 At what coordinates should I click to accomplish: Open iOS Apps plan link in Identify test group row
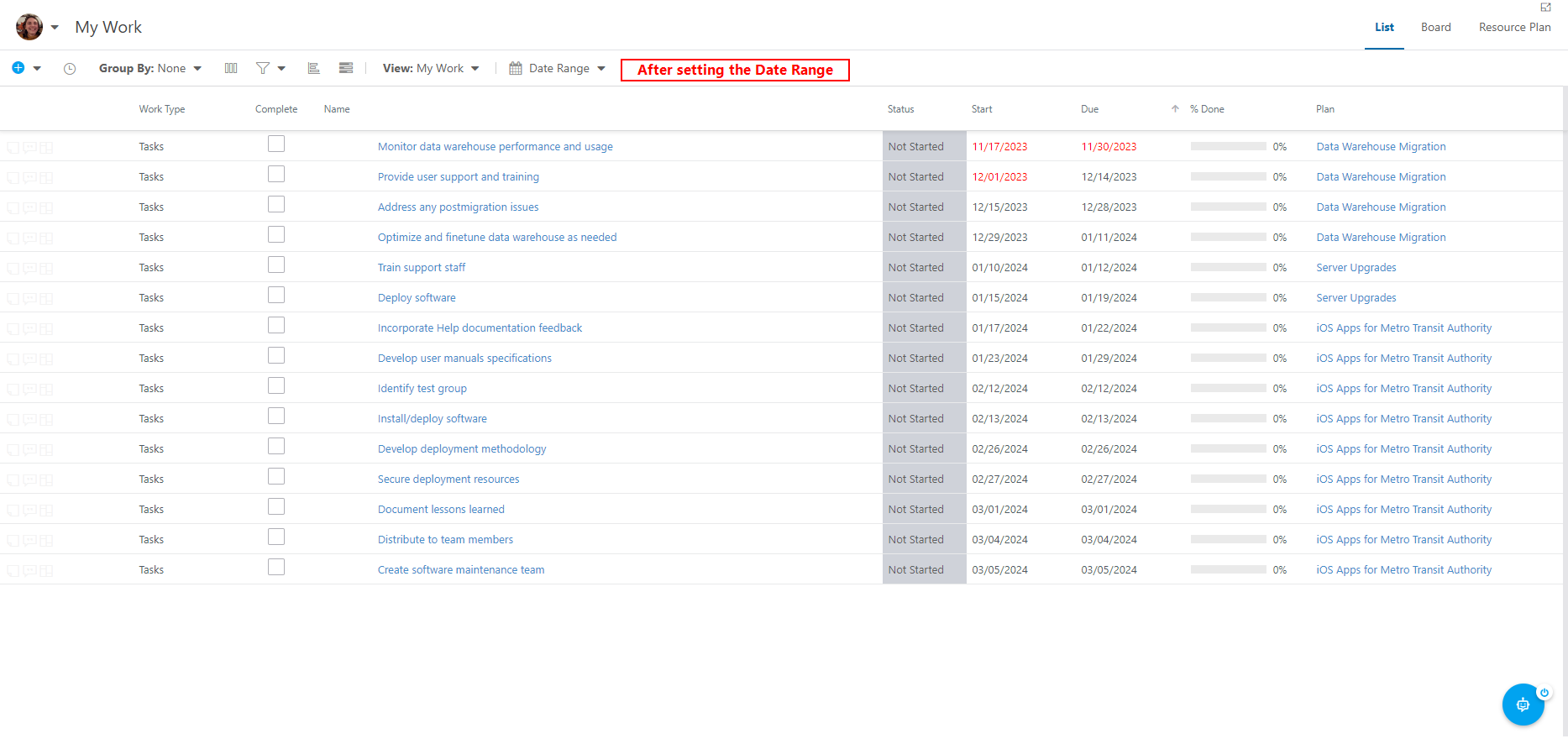tap(1404, 389)
